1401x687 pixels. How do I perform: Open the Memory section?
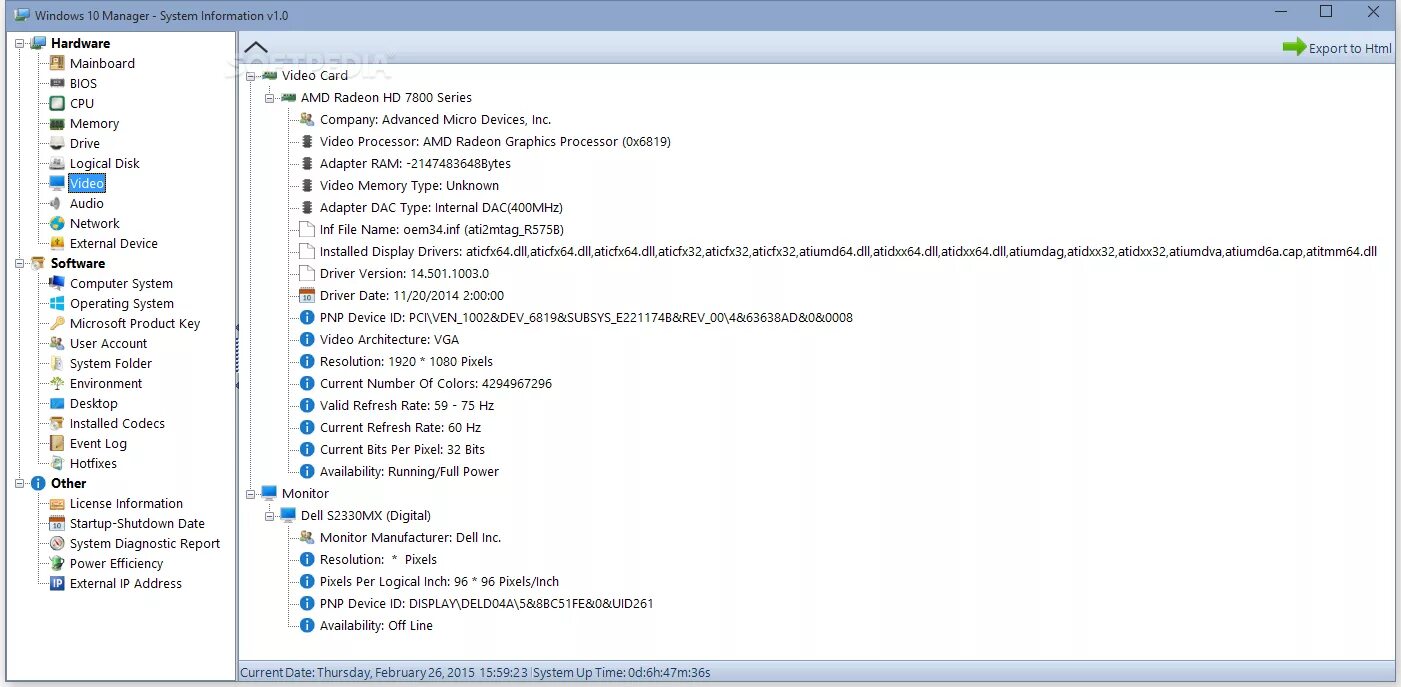click(x=94, y=123)
